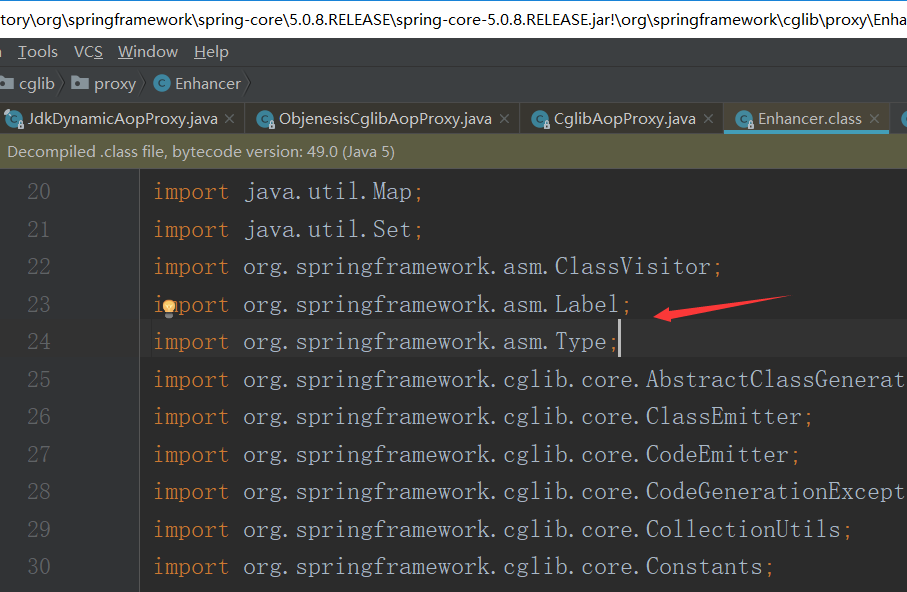Click line number 23 in the gutter
Screen dimensions: 907x592
(39, 304)
